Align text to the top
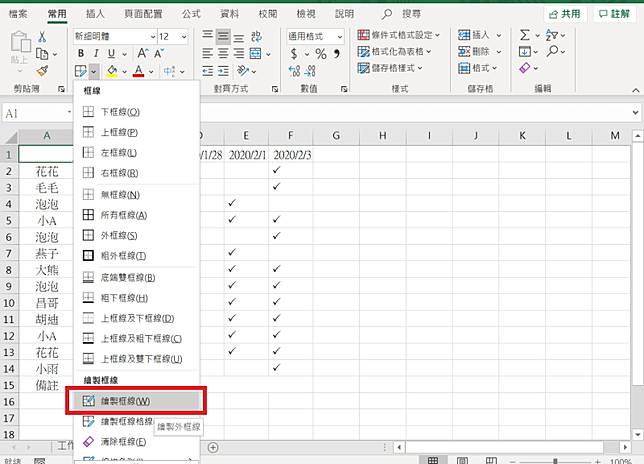The width and height of the screenshot is (644, 464). click(x=207, y=37)
